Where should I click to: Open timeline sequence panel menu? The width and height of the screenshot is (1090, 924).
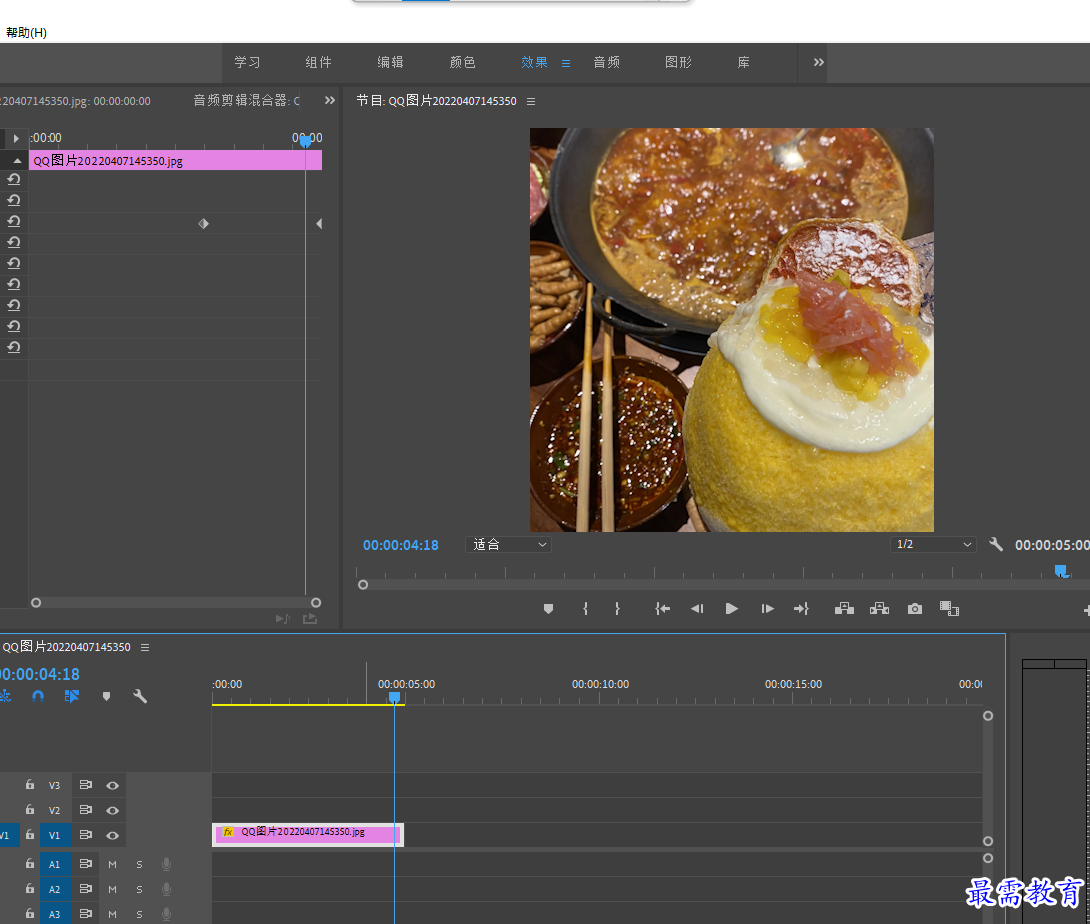coord(145,647)
